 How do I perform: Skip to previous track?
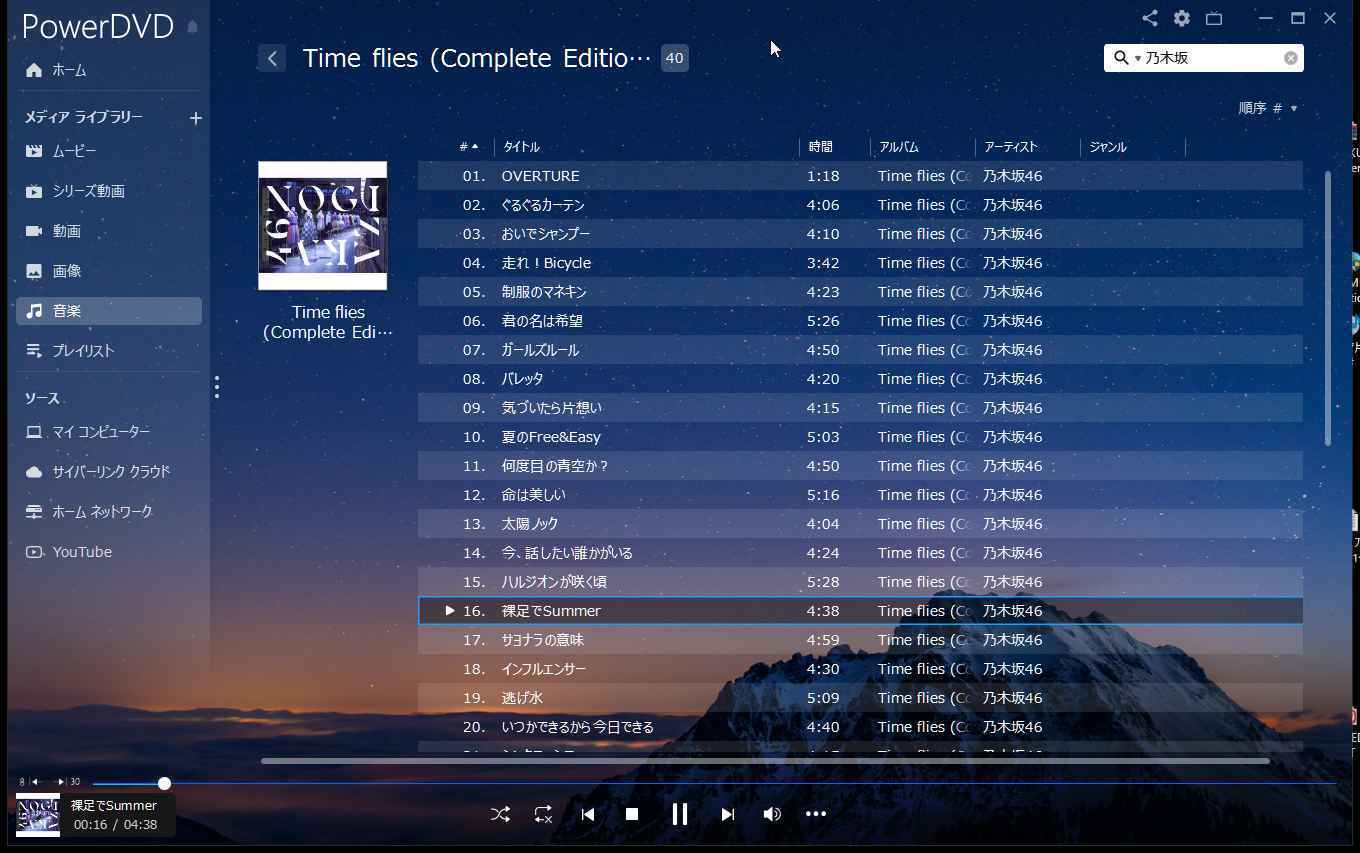point(588,814)
